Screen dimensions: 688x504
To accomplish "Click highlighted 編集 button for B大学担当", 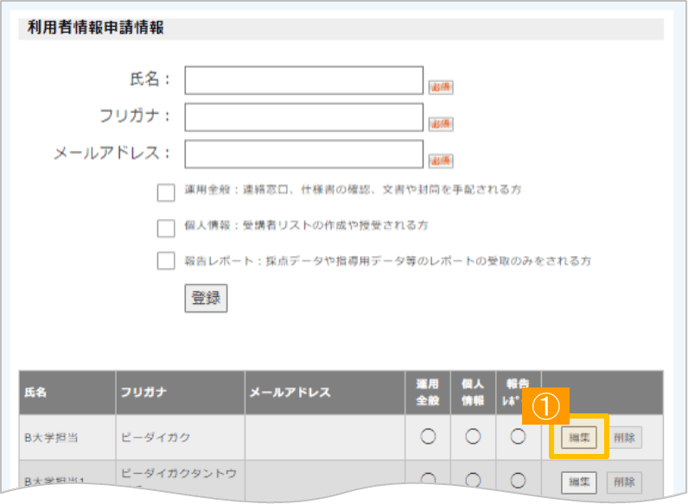I will 579,437.
